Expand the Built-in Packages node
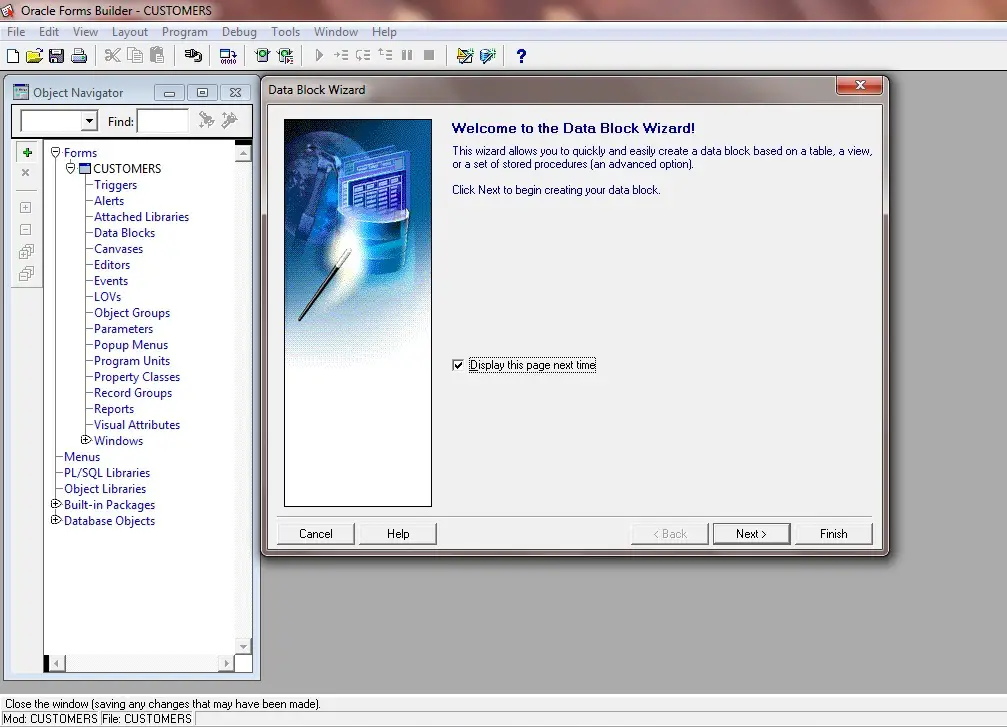 (x=56, y=504)
